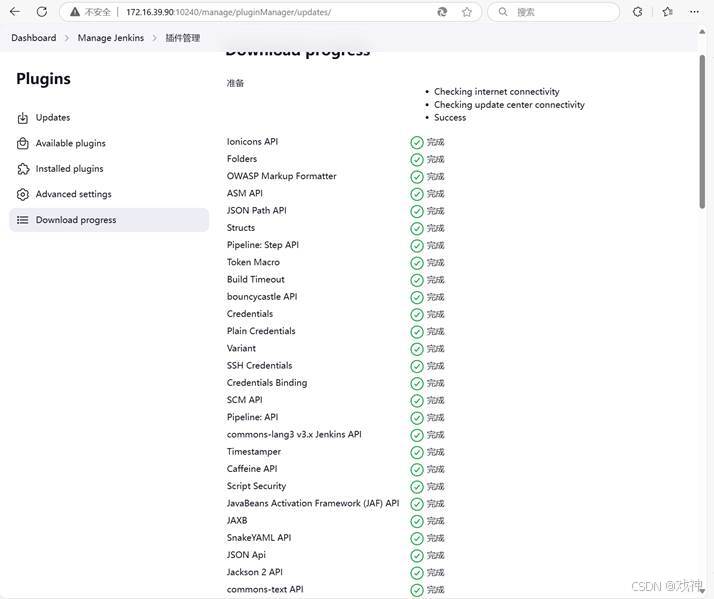Click the 'Variant' plugin name
This screenshot has width=714, height=599.
tap(241, 348)
